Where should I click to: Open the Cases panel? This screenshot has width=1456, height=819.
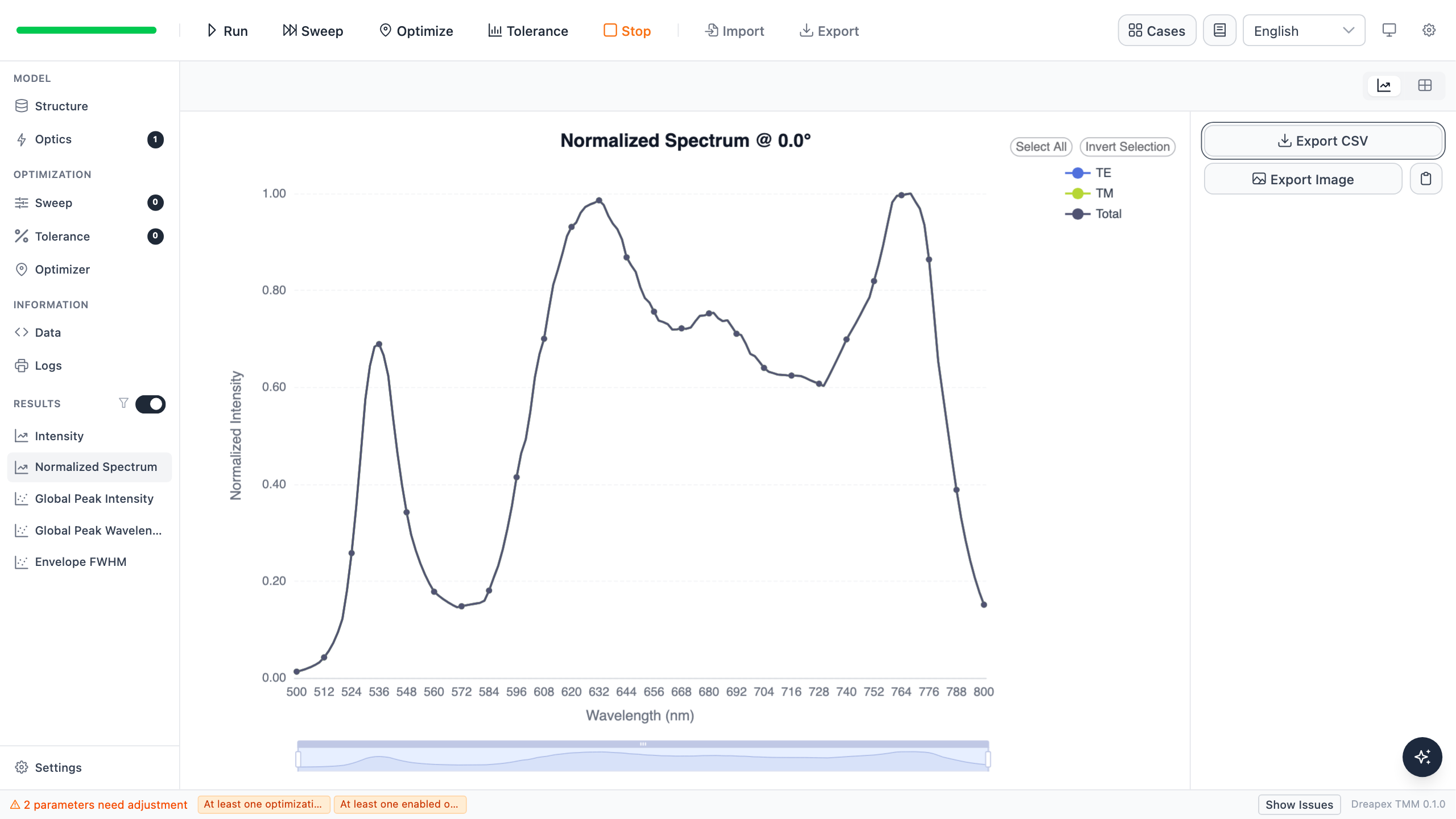(1157, 31)
